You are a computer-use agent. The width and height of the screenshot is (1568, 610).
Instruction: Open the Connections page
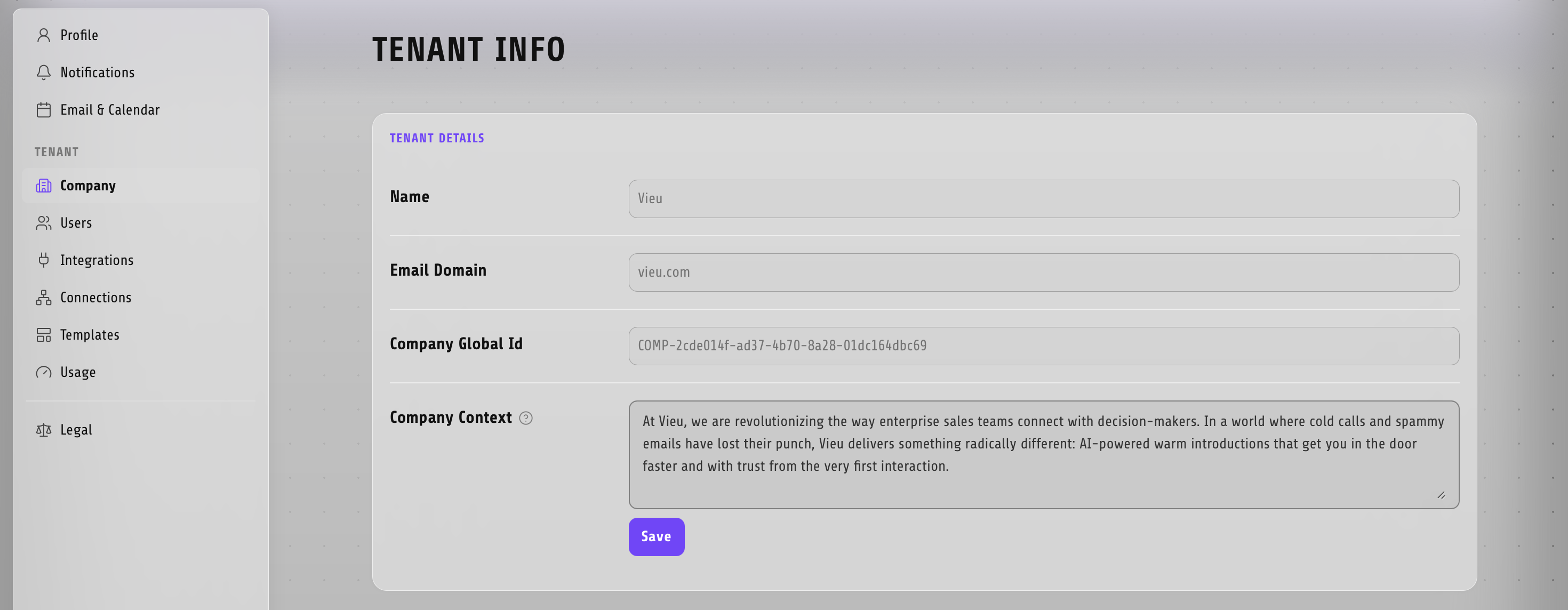[x=141, y=298]
